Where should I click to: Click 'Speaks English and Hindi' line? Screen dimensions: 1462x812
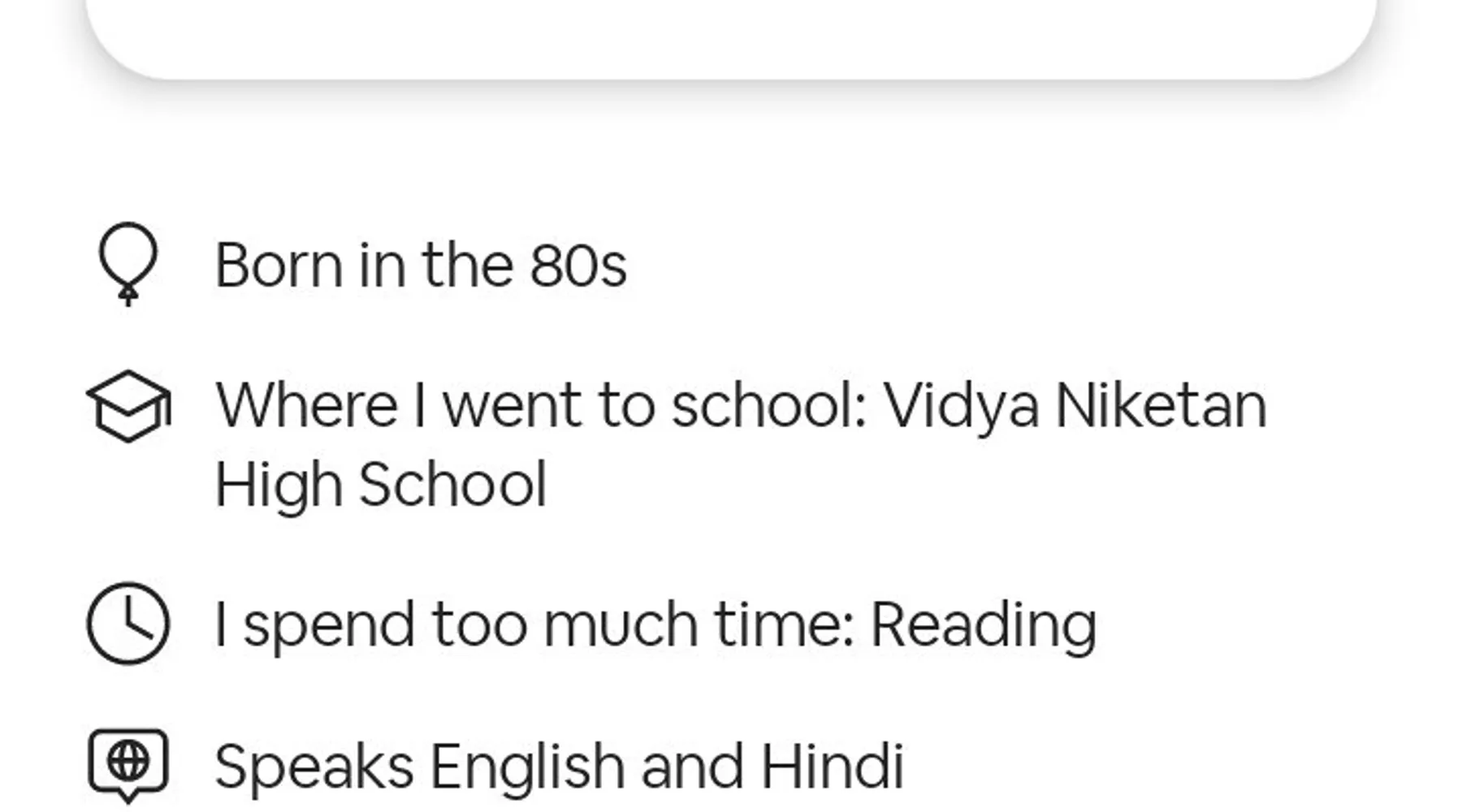pos(560,766)
